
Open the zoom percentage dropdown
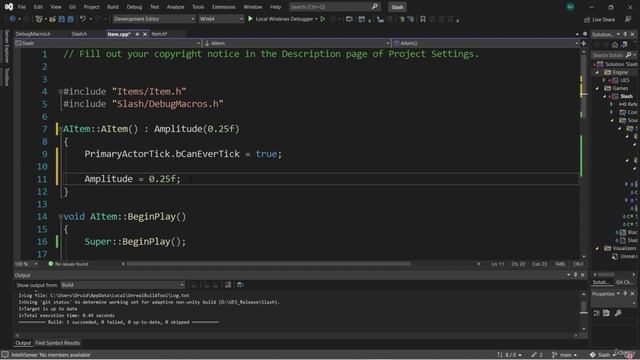(36, 264)
